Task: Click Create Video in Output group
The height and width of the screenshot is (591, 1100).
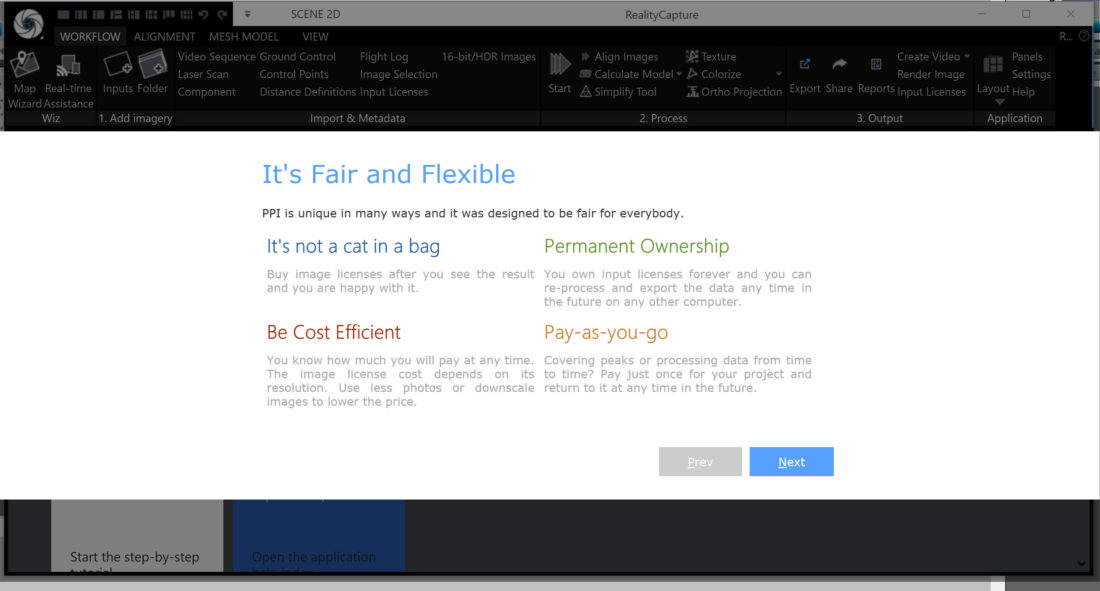Action: [928, 57]
